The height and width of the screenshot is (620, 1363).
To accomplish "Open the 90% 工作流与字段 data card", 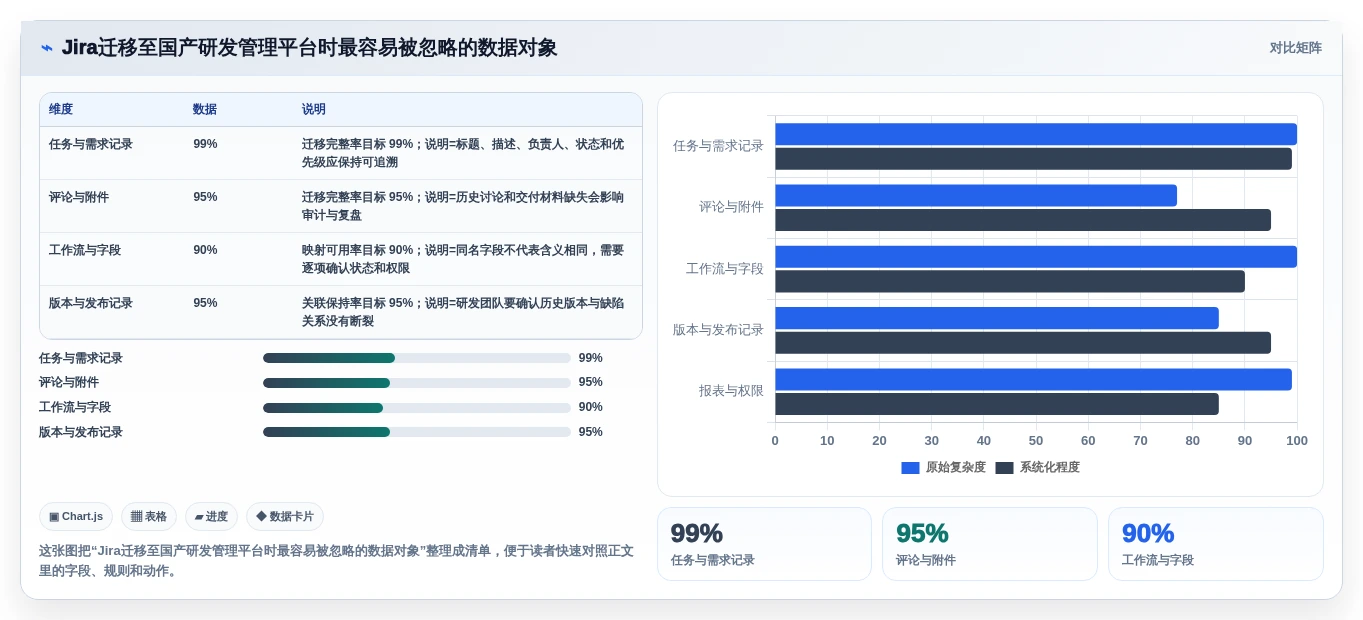I will click(1216, 544).
